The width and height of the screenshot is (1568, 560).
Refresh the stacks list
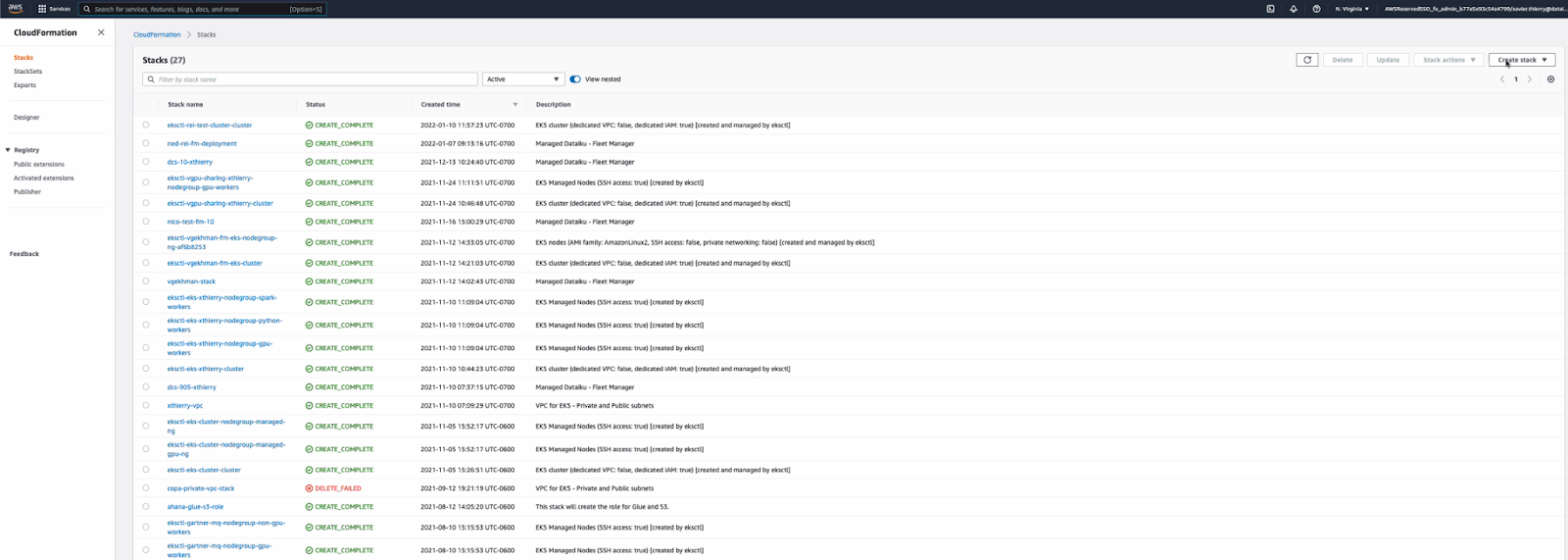click(x=1306, y=60)
